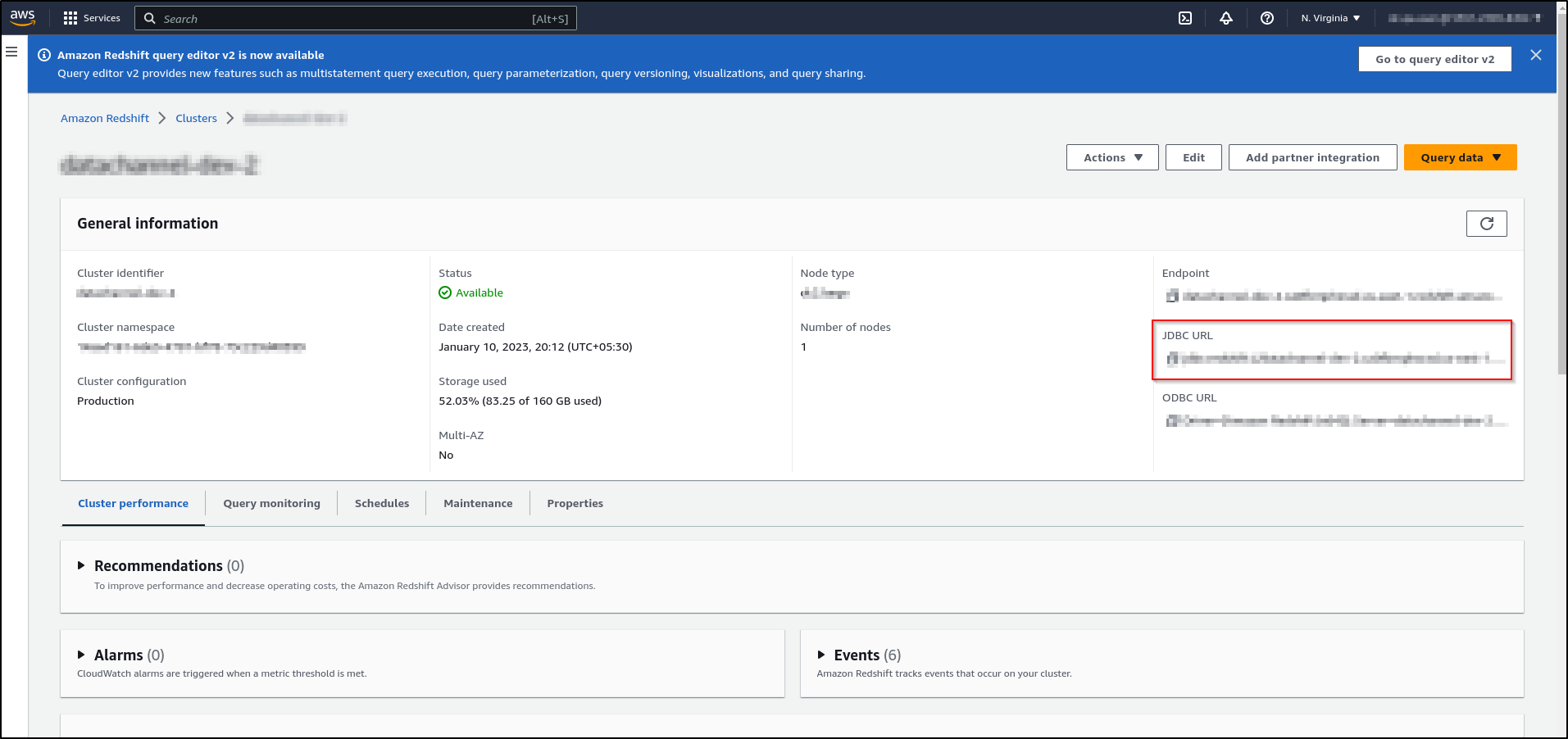Viewport: 1568px width, 739px height.
Task: Expand the Events section
Action: tap(821, 655)
